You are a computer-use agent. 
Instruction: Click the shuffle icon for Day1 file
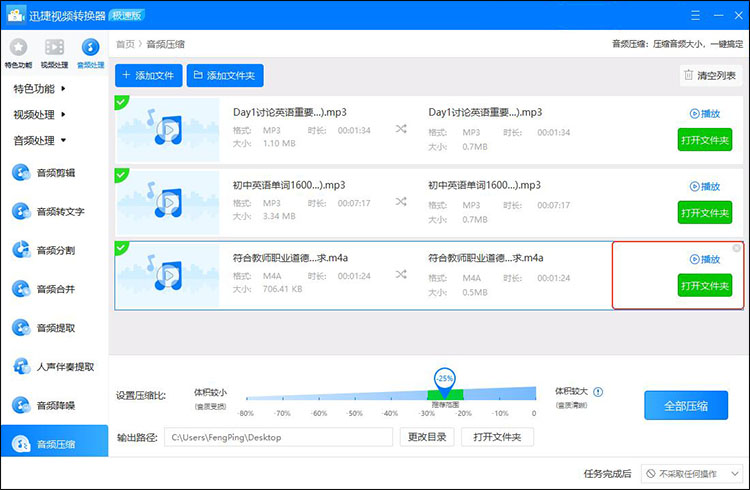click(401, 129)
